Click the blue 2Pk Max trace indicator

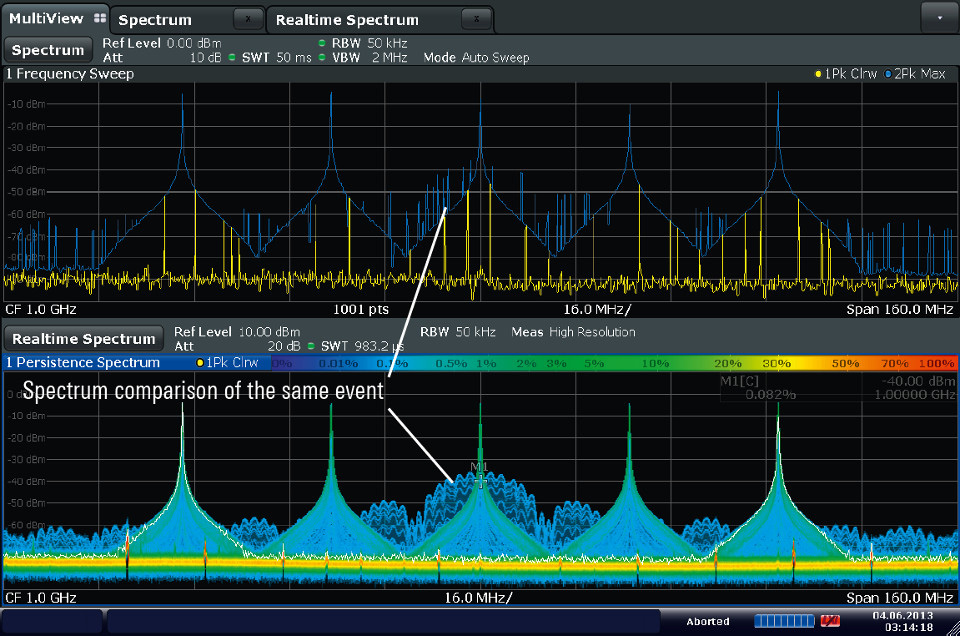(x=888, y=74)
